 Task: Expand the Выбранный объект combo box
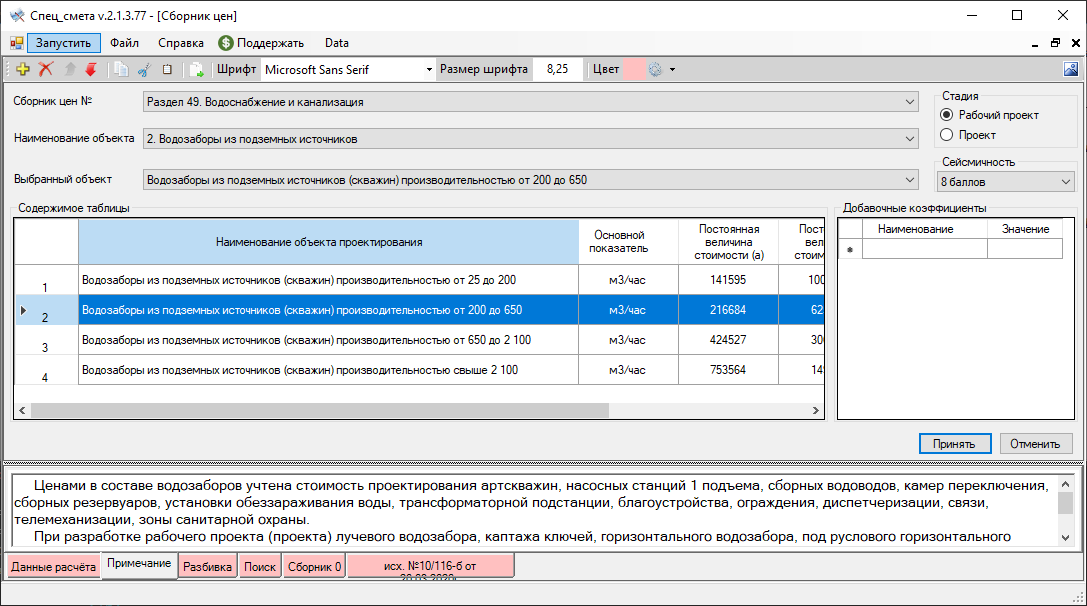coord(910,180)
